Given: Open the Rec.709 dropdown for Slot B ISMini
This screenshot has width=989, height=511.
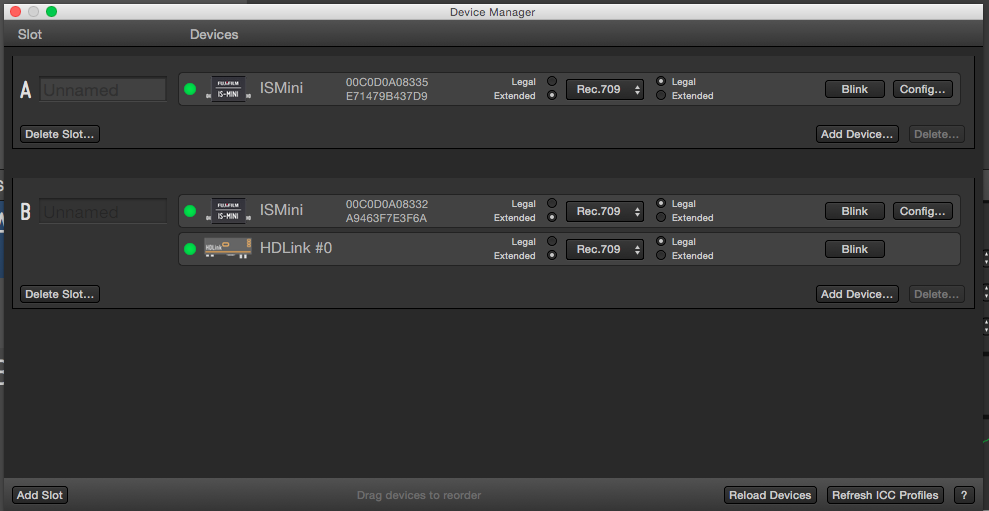Looking at the screenshot, I should 605,211.
